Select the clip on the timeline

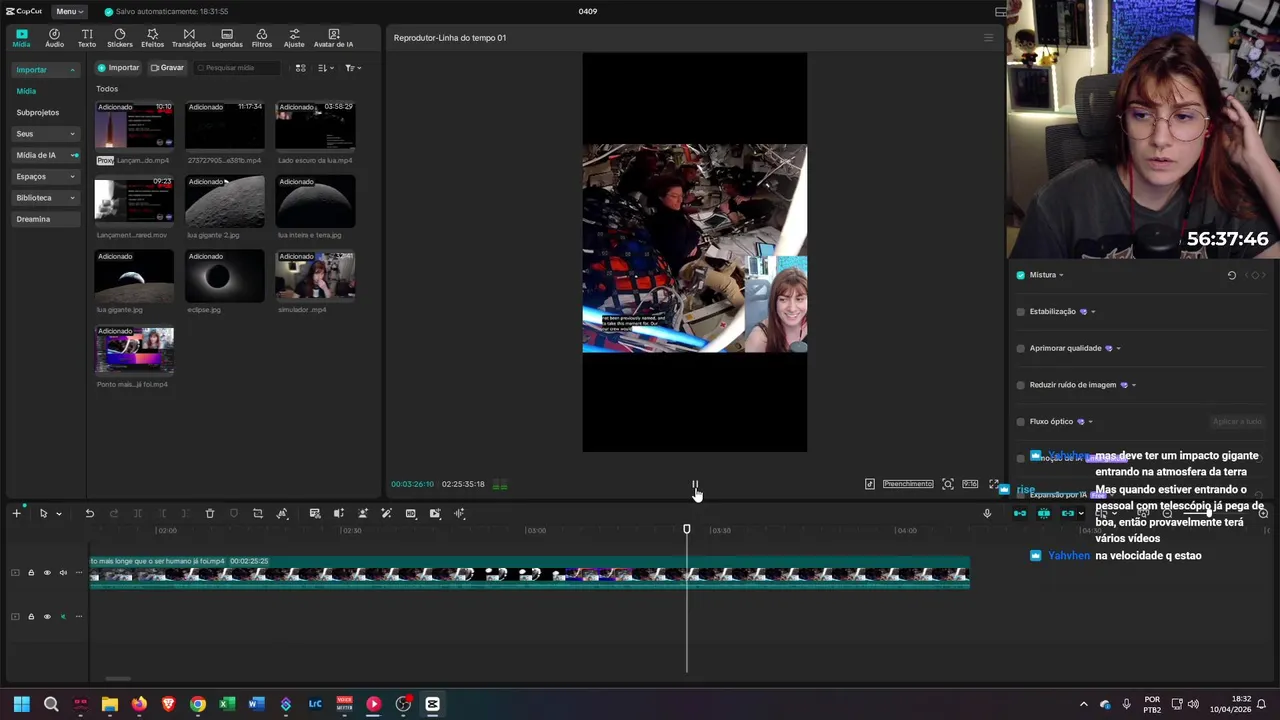530,574
